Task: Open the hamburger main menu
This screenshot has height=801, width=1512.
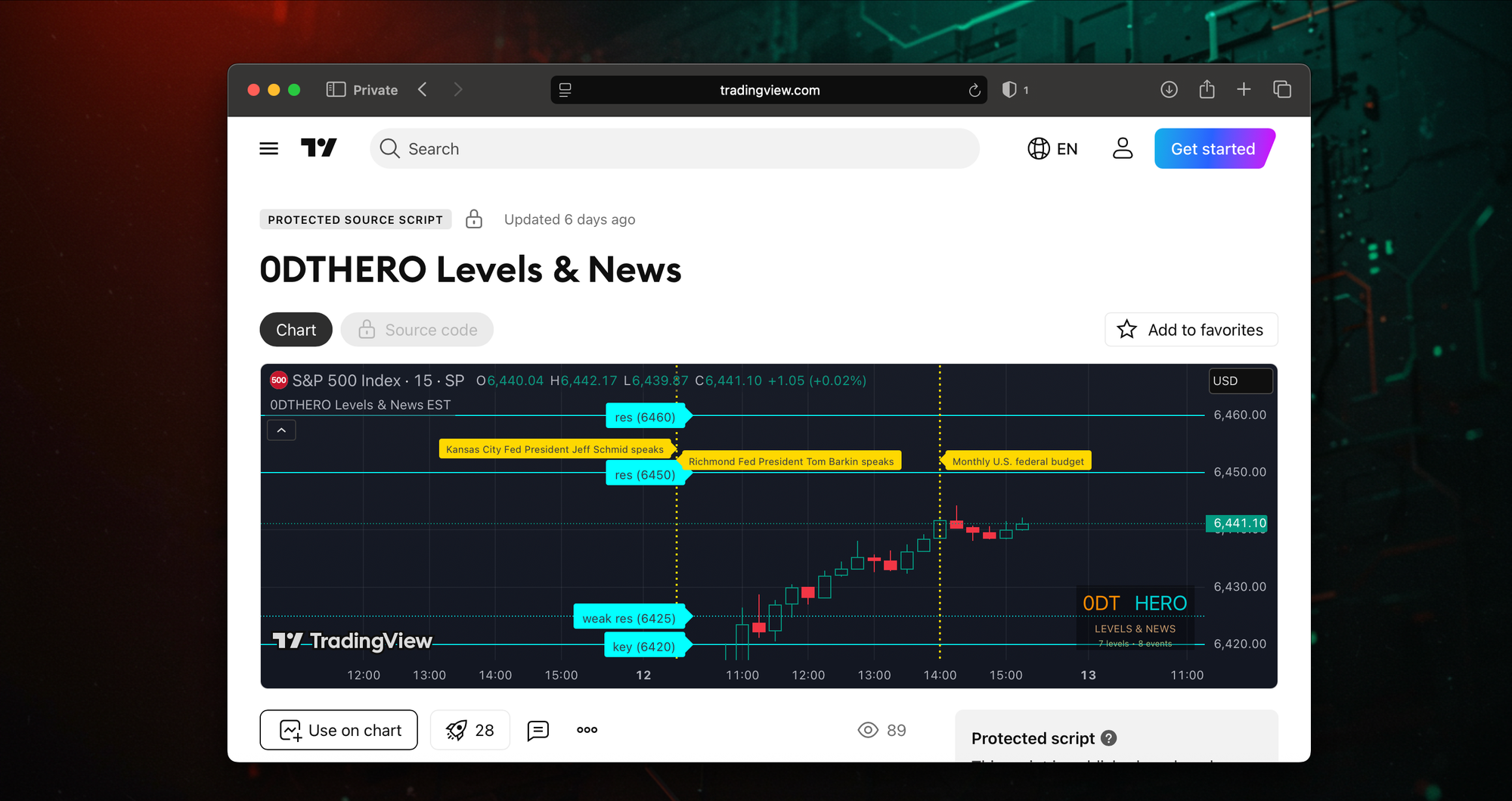Action: [x=269, y=148]
